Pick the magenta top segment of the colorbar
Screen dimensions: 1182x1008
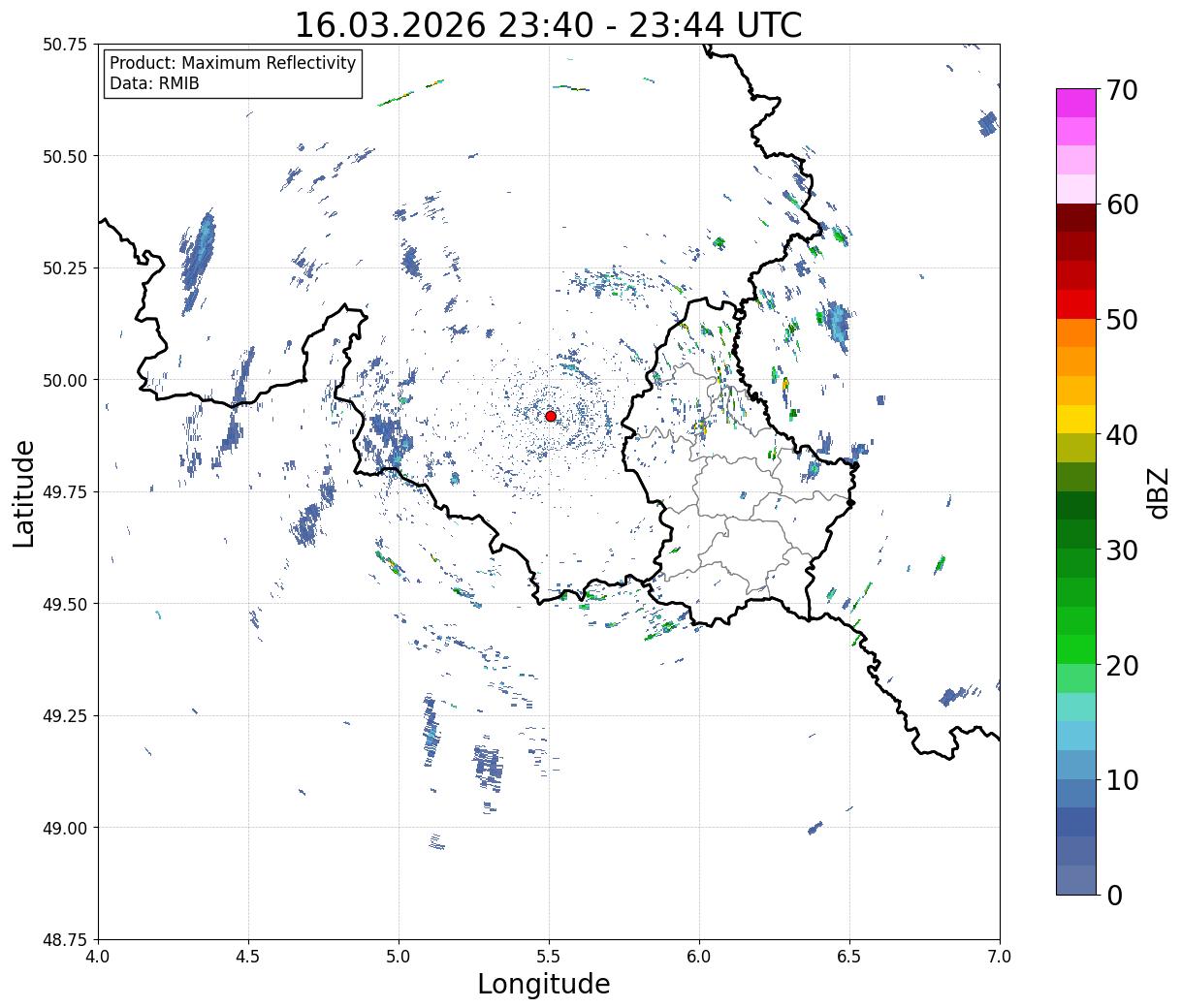tap(1075, 103)
